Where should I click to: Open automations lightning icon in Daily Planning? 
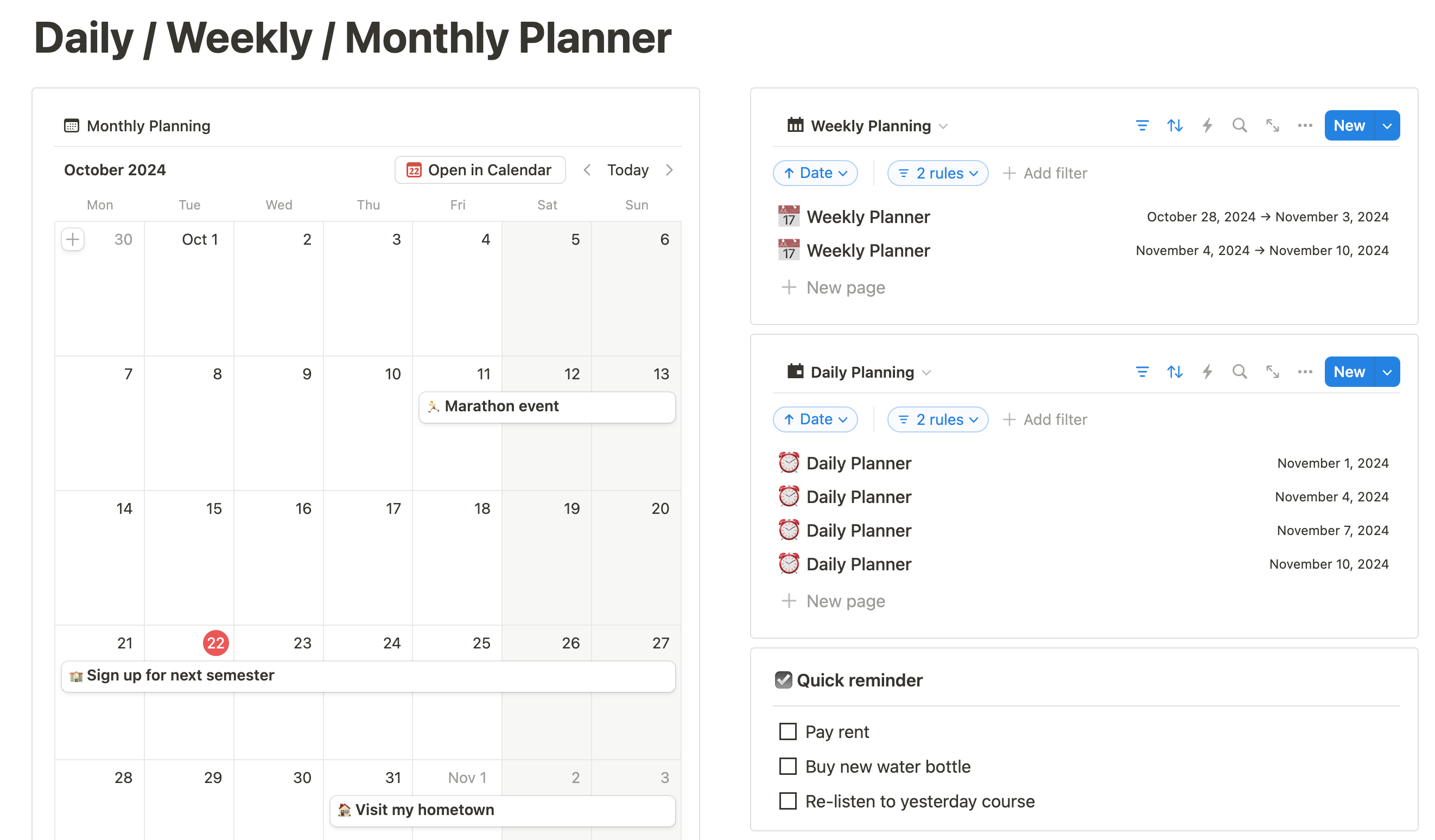(1207, 372)
